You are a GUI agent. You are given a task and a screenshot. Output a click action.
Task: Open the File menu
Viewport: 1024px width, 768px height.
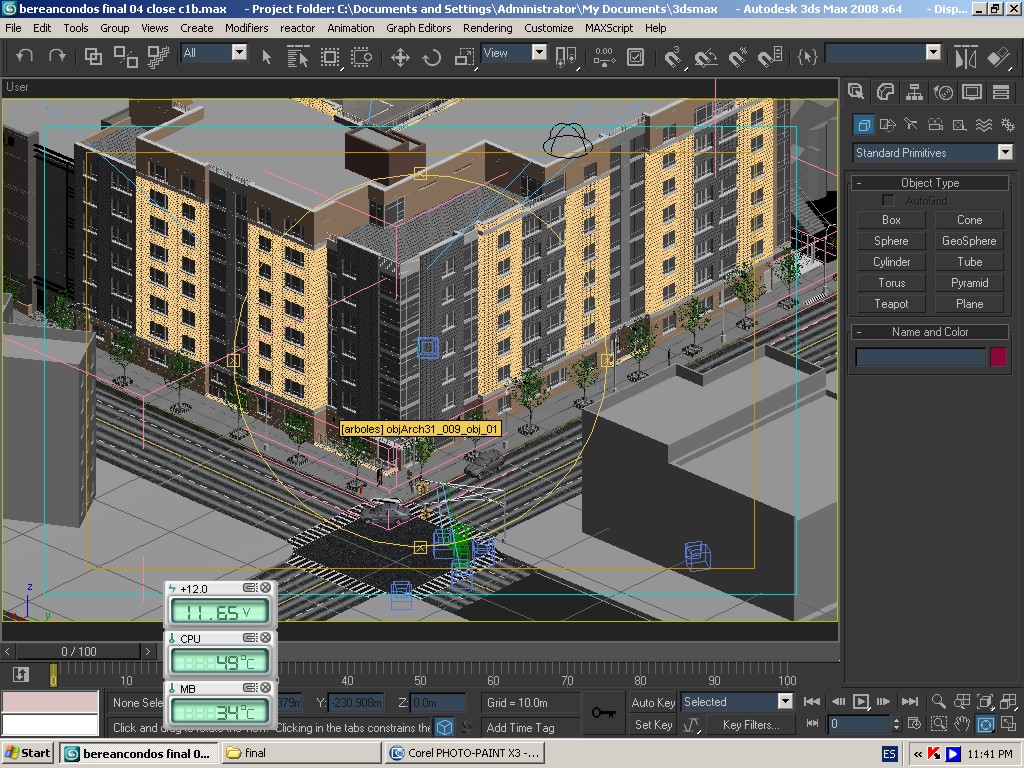click(x=13, y=28)
